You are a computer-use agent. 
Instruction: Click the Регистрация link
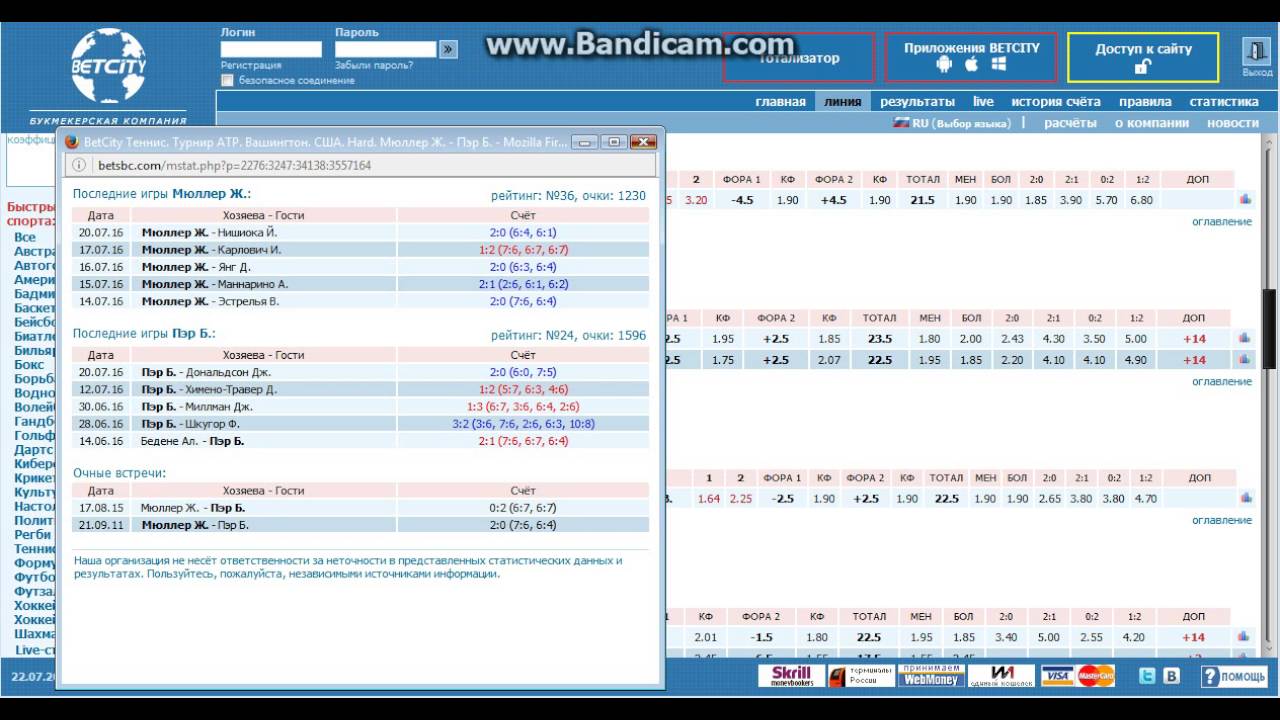(251, 65)
